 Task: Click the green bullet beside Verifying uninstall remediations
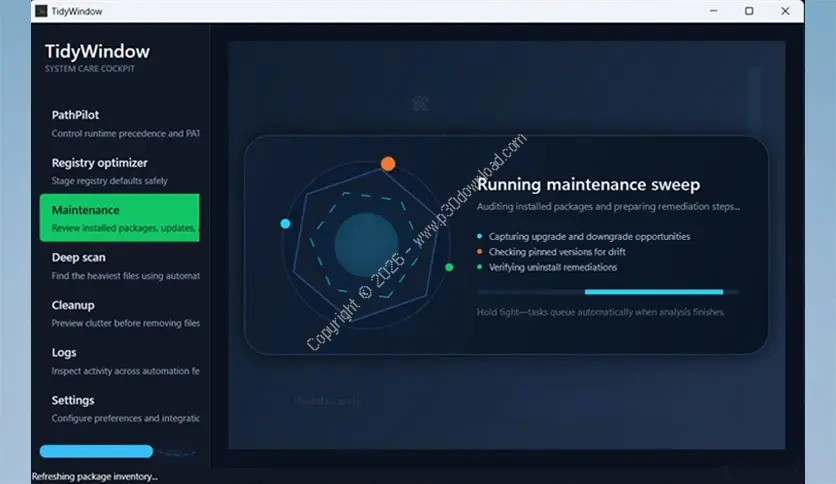(479, 267)
